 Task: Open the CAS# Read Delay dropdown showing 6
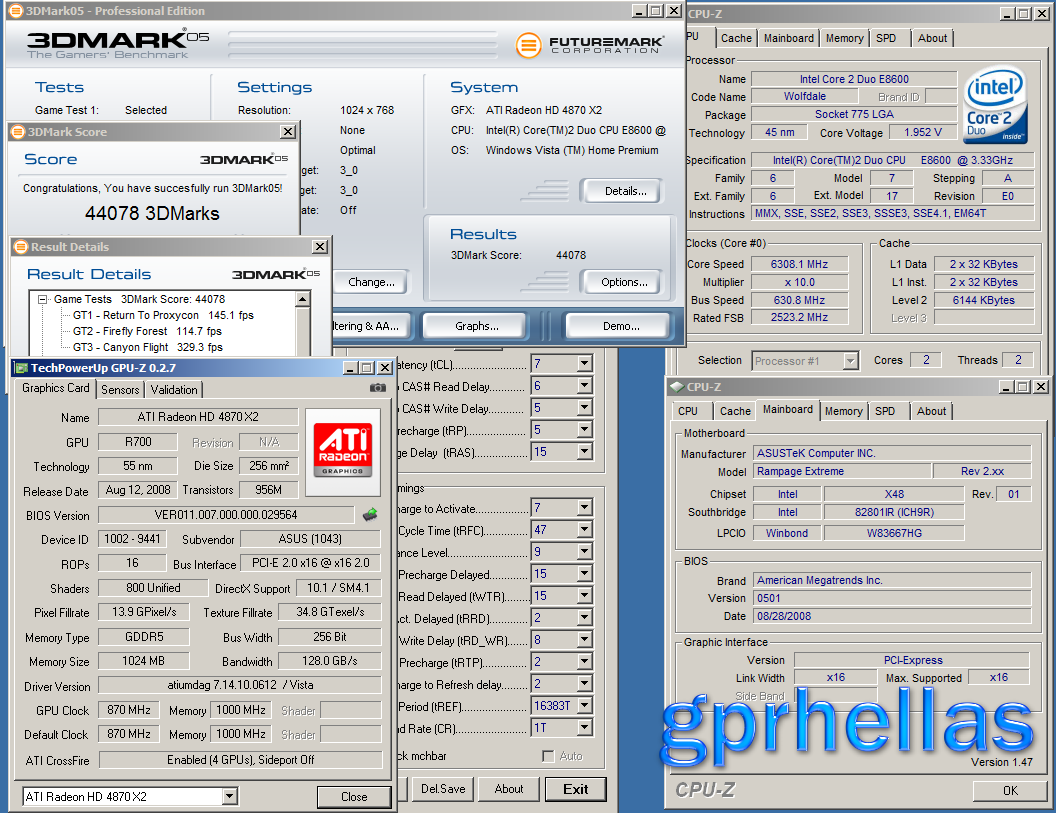[x=584, y=385]
